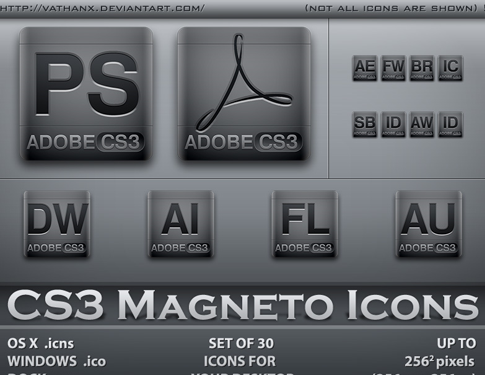Click the 'SET OF 30' text
This screenshot has height=375, width=485.
point(241,343)
